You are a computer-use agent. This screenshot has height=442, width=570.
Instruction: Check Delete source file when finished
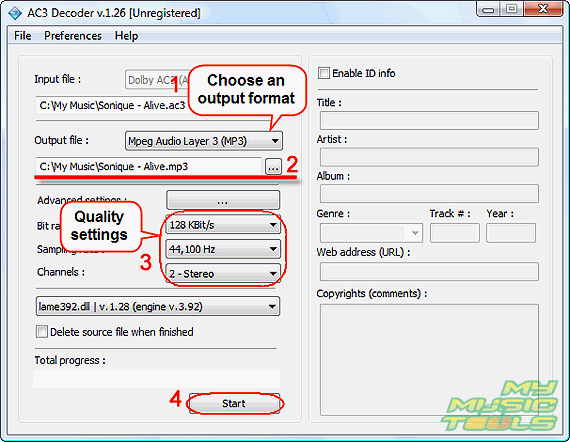[x=42, y=332]
